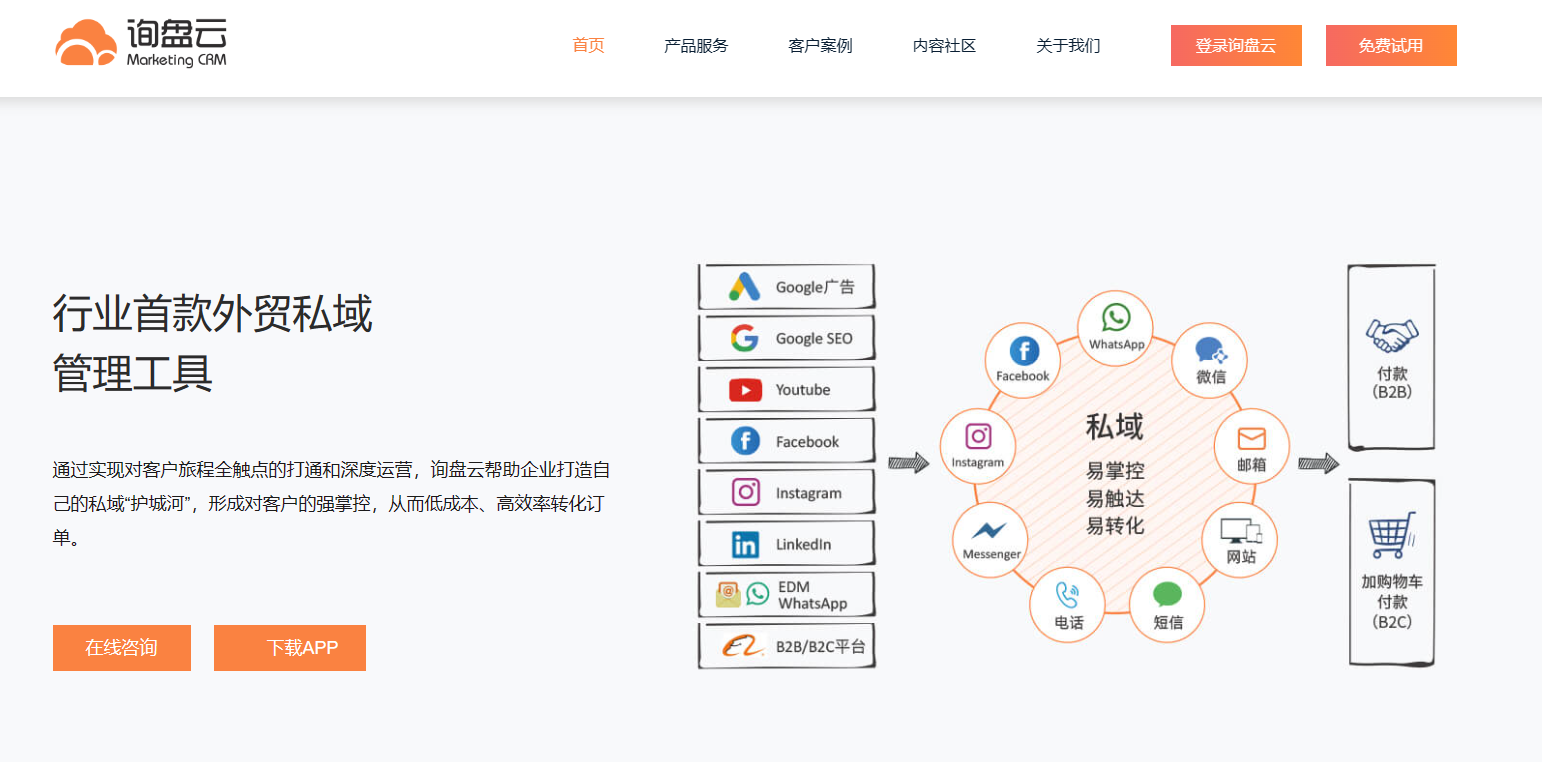Go to 客户案例 in the navigation
1542x762 pixels.
click(820, 45)
